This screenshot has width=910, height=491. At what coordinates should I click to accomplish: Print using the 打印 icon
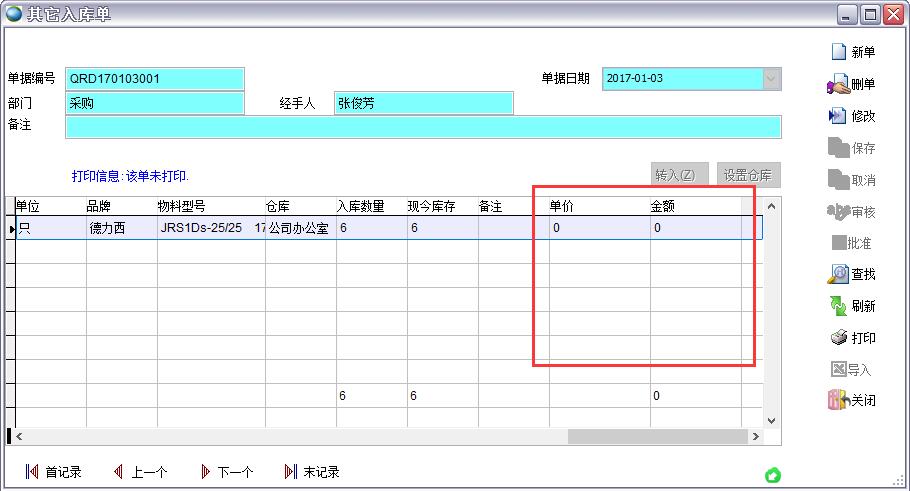click(x=838, y=338)
